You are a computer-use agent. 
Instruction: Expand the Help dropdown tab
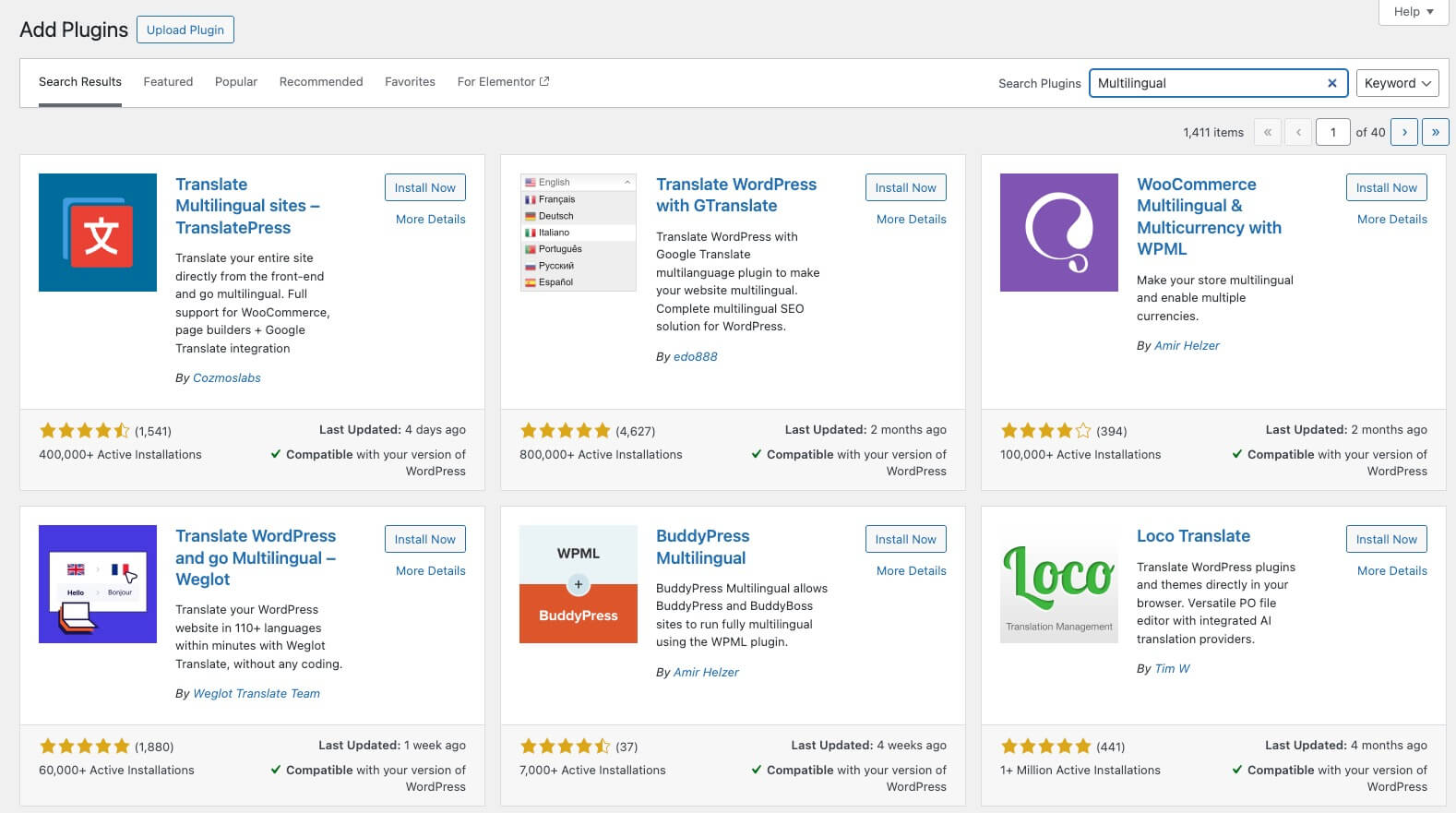pos(1414,12)
